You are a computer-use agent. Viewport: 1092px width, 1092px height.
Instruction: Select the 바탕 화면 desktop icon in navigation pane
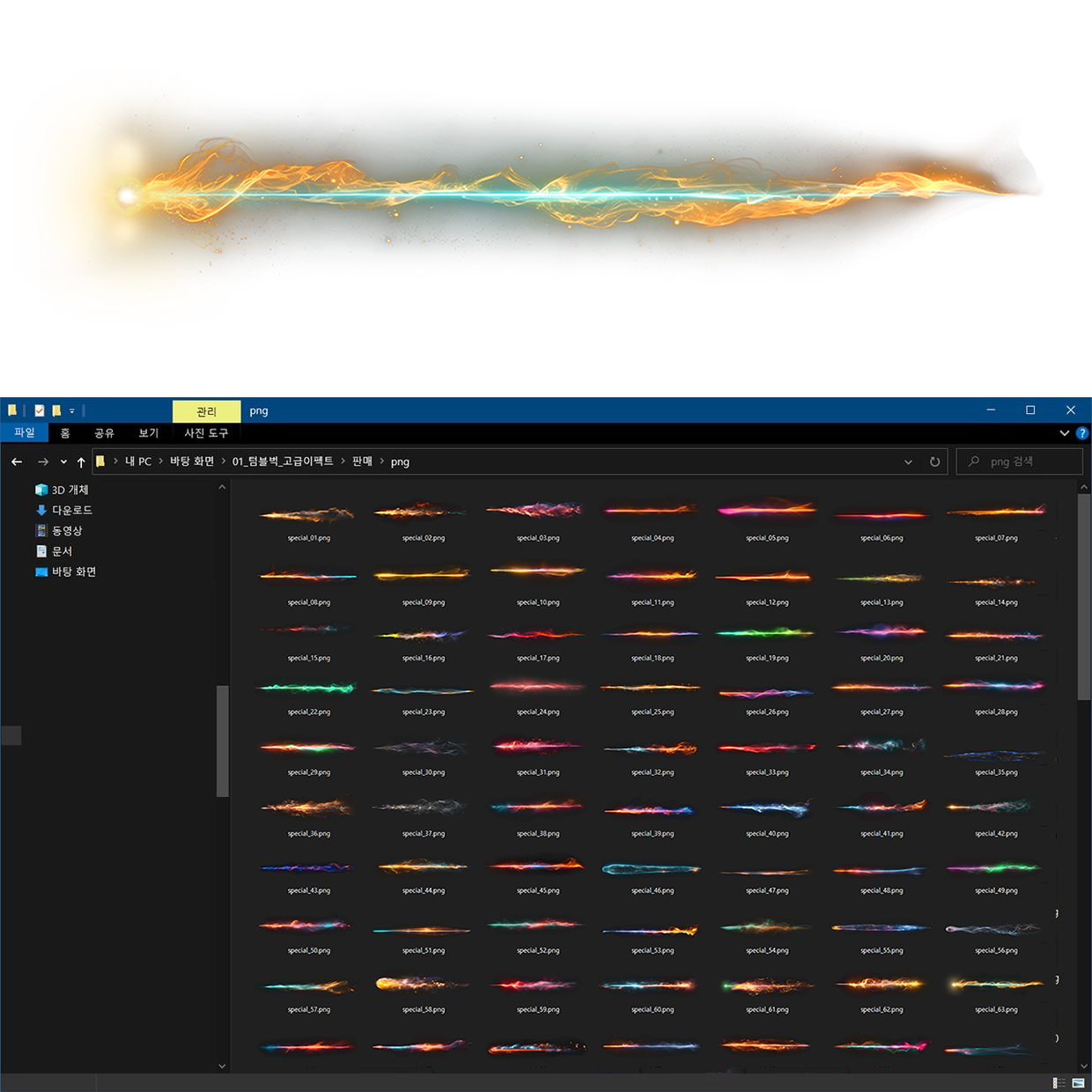point(41,572)
